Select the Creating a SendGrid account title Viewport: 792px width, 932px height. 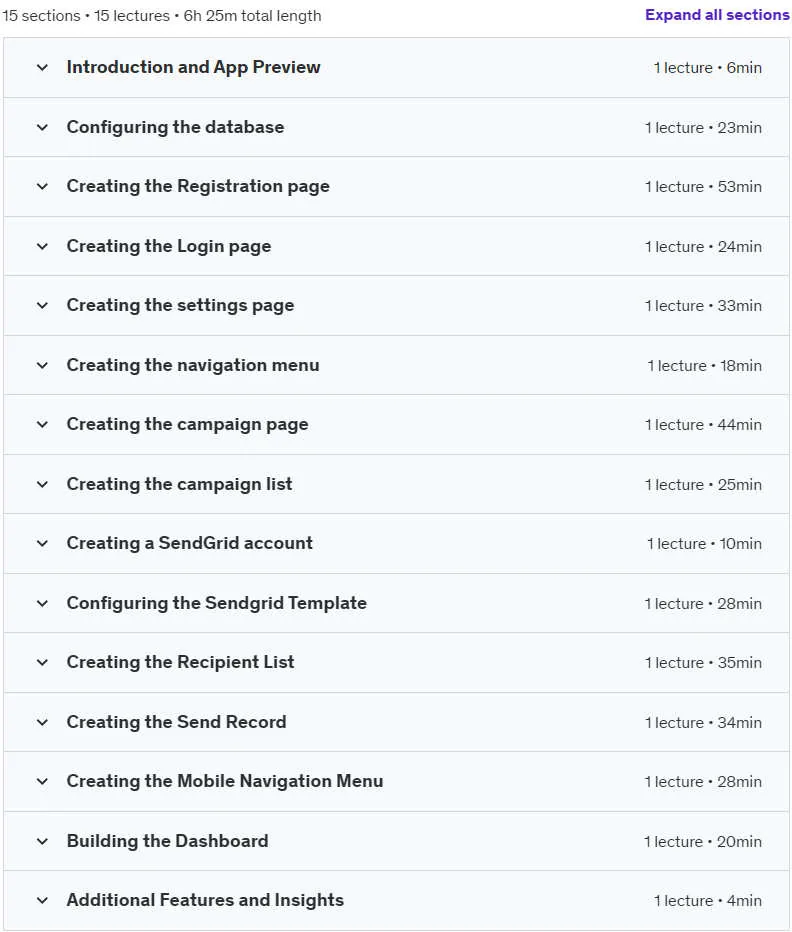[x=190, y=543]
